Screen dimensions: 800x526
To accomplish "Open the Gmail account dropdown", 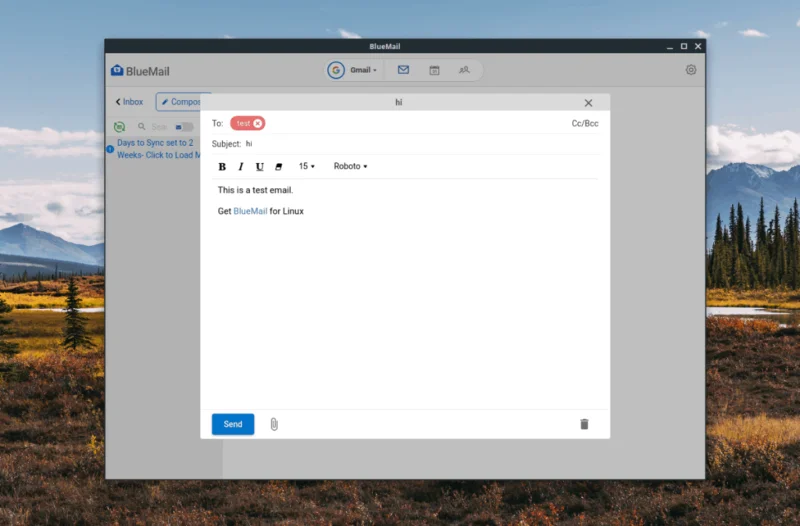I will (x=363, y=70).
